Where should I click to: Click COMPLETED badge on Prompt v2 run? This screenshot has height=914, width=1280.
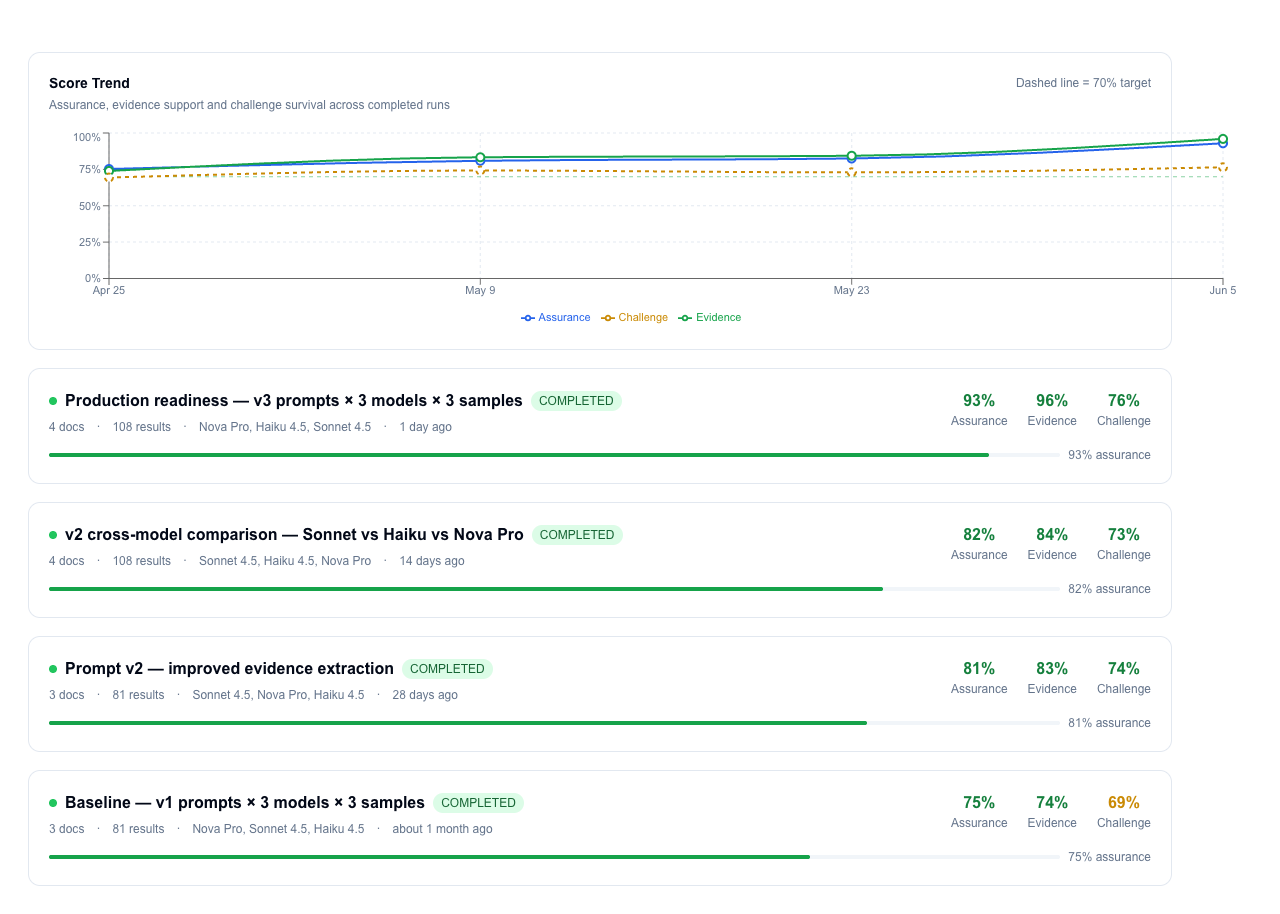[447, 669]
